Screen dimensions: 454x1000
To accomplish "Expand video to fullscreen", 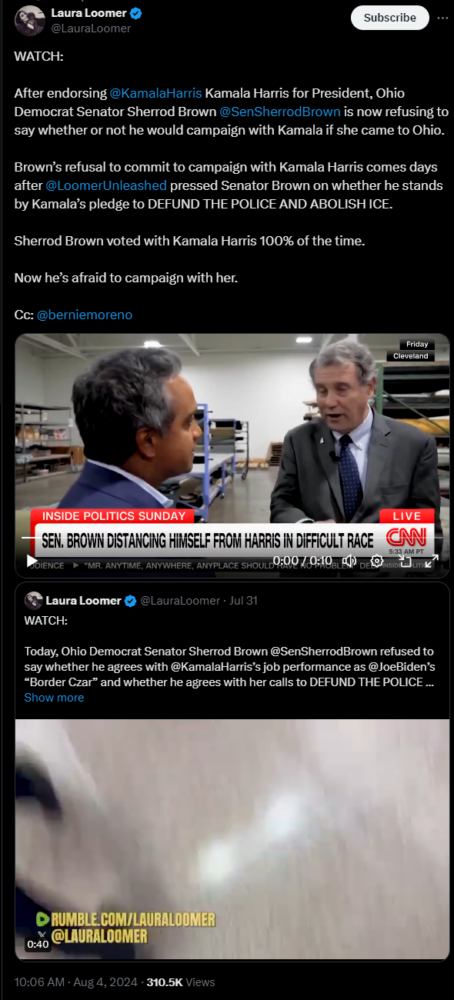I will coord(432,561).
